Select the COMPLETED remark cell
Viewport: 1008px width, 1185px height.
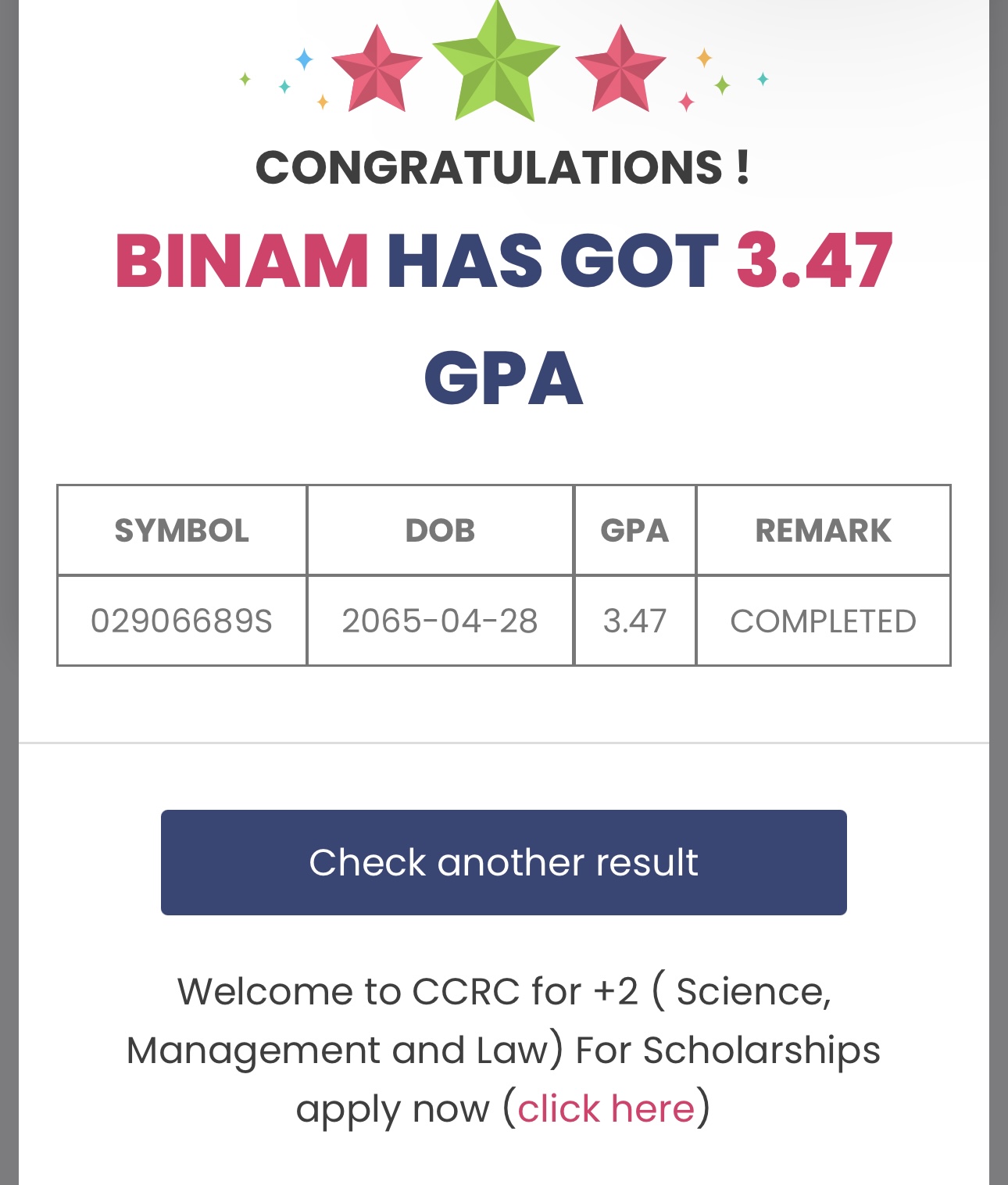pos(823,621)
